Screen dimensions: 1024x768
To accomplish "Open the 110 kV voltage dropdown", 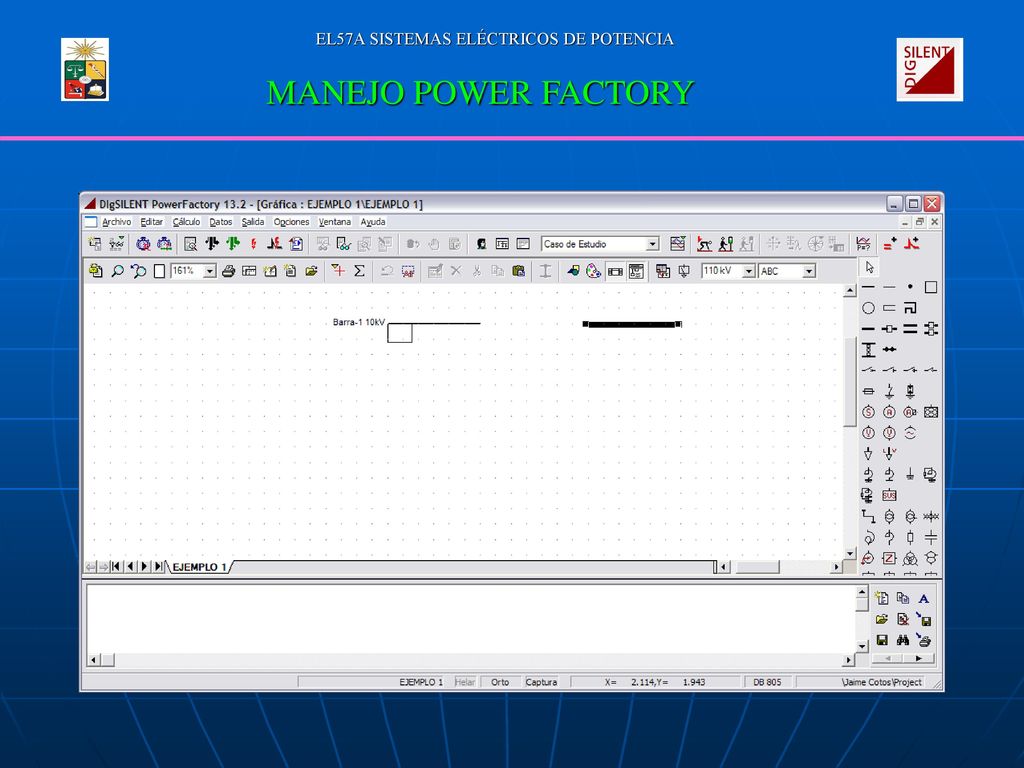I will 749,271.
